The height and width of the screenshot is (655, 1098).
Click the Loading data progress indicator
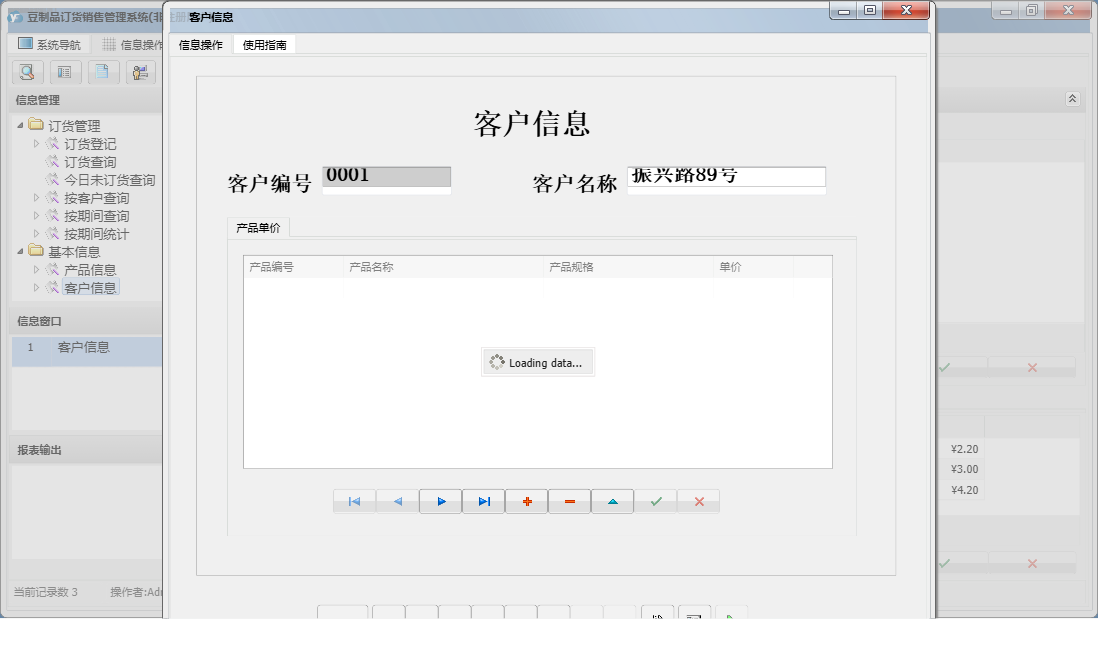pyautogui.click(x=537, y=362)
